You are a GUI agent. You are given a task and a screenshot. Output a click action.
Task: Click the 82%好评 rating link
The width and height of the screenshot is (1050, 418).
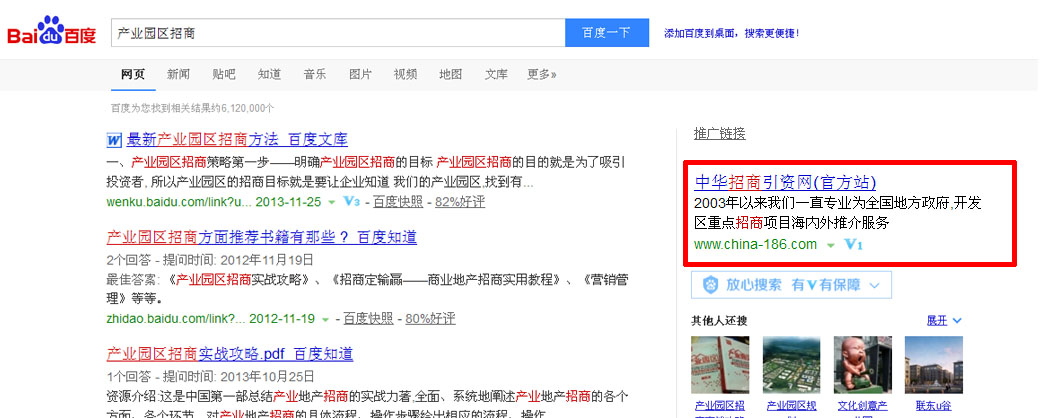point(459,202)
